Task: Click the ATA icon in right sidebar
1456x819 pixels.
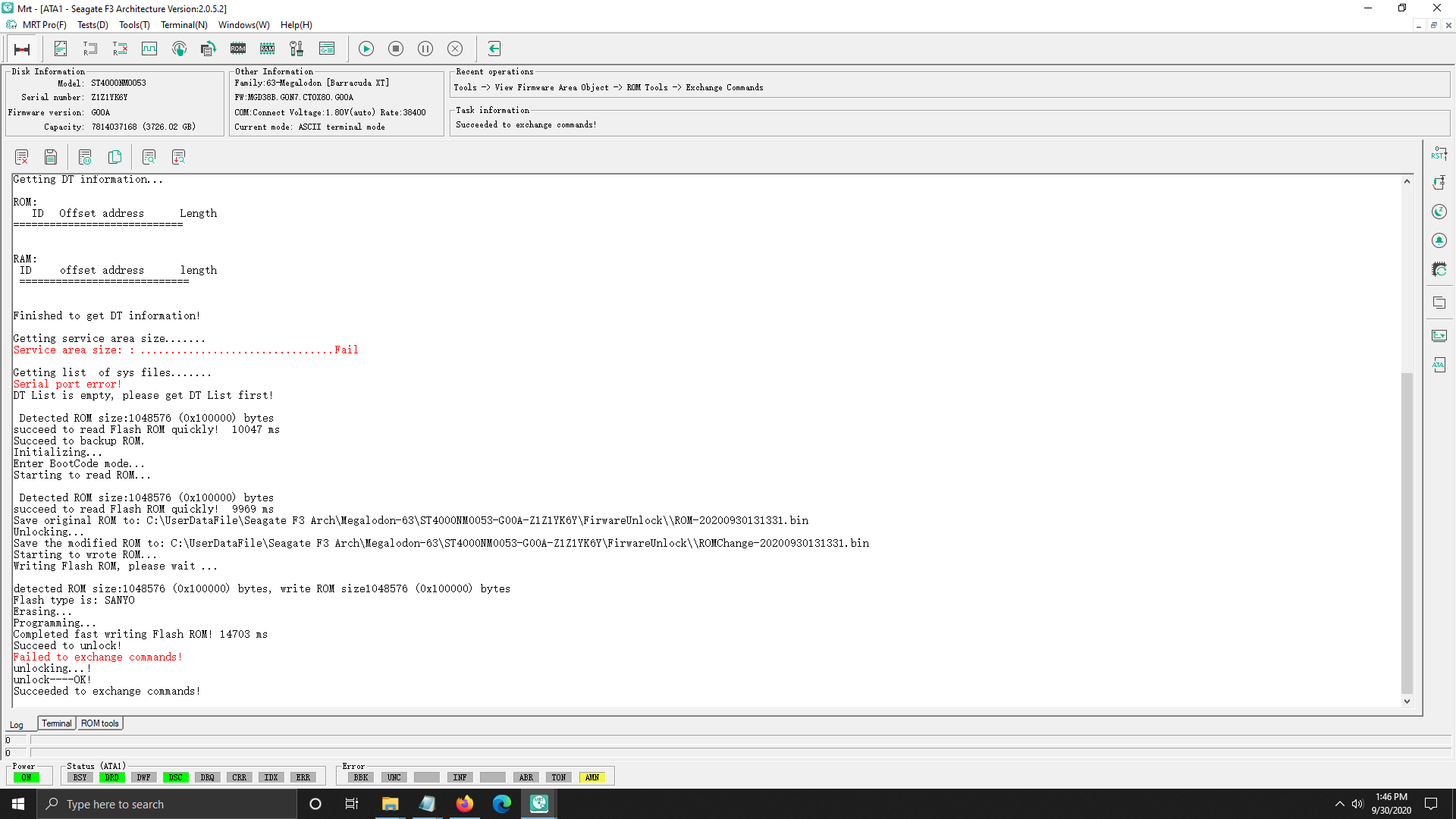Action: pos(1439,365)
